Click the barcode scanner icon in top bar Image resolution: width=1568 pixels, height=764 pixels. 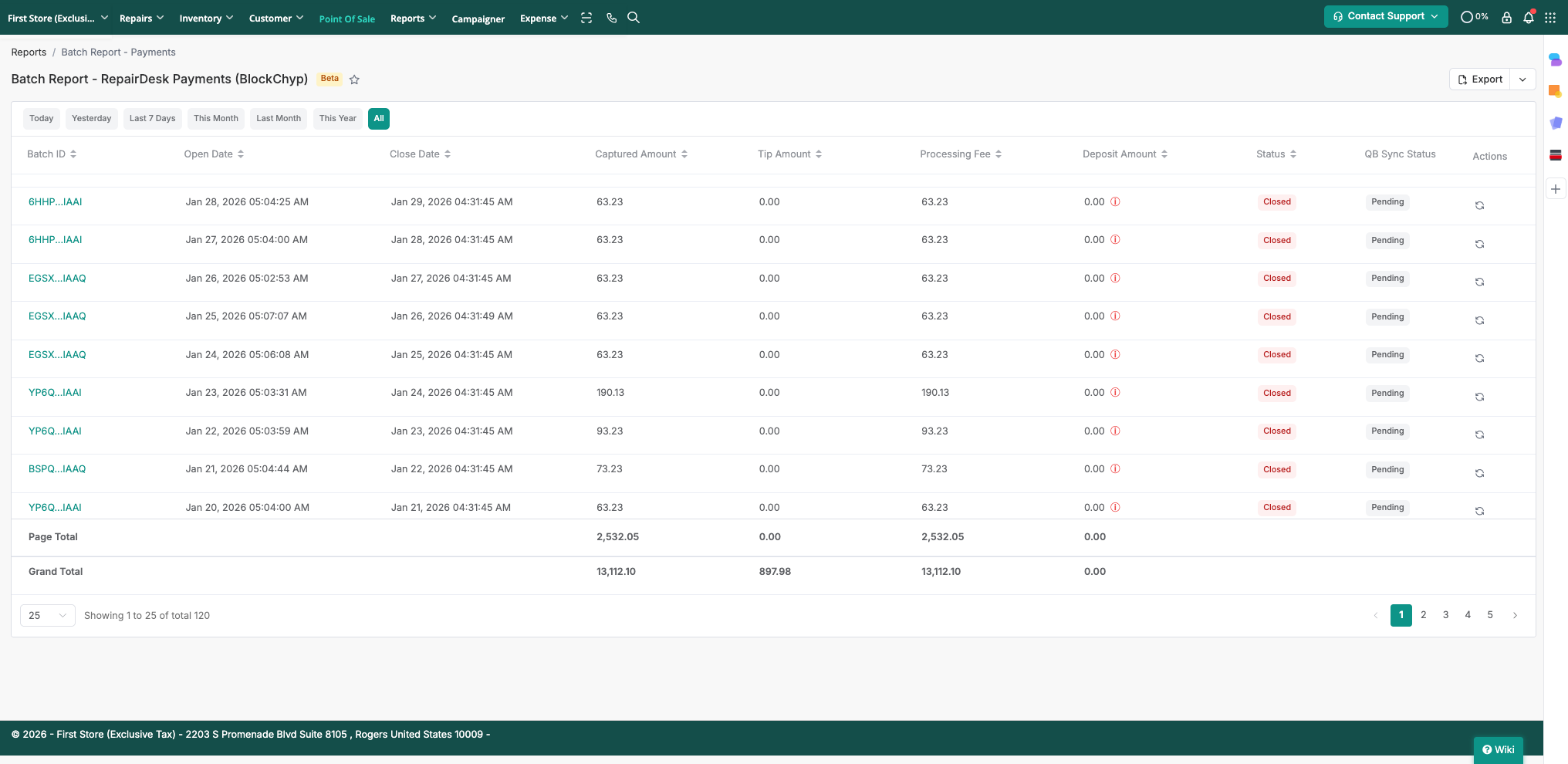pos(586,18)
